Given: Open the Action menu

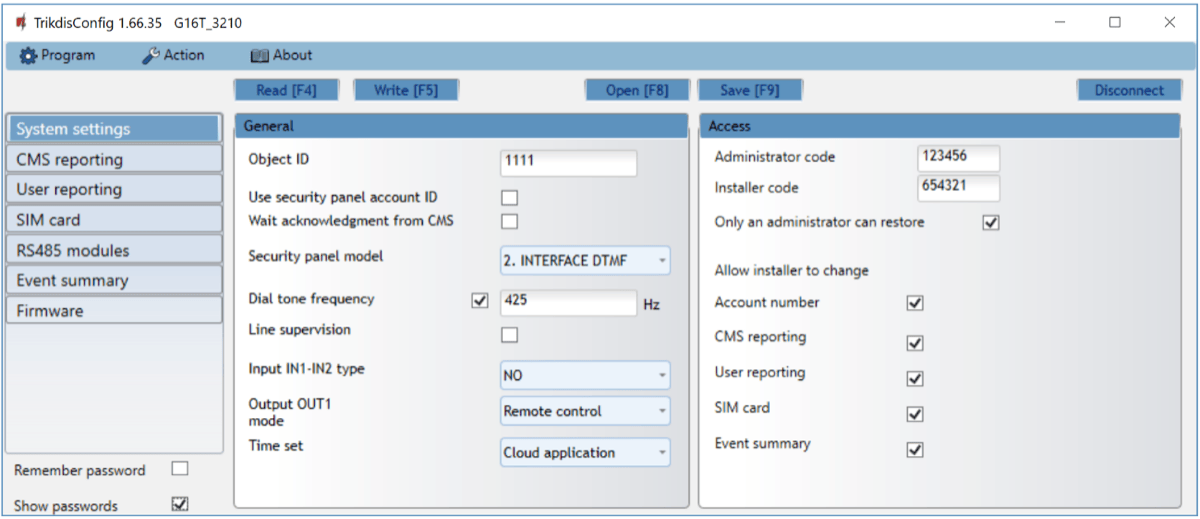Looking at the screenshot, I should tap(173, 56).
